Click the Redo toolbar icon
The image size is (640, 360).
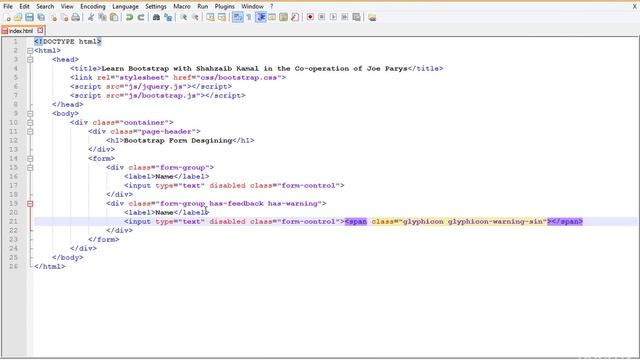pos(141,17)
